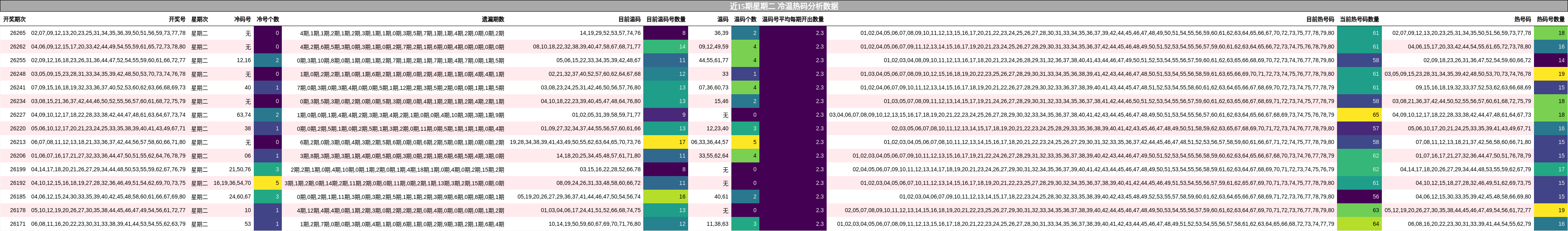
Task: Select the 目前温码号数量 column header
Action: (666, 20)
